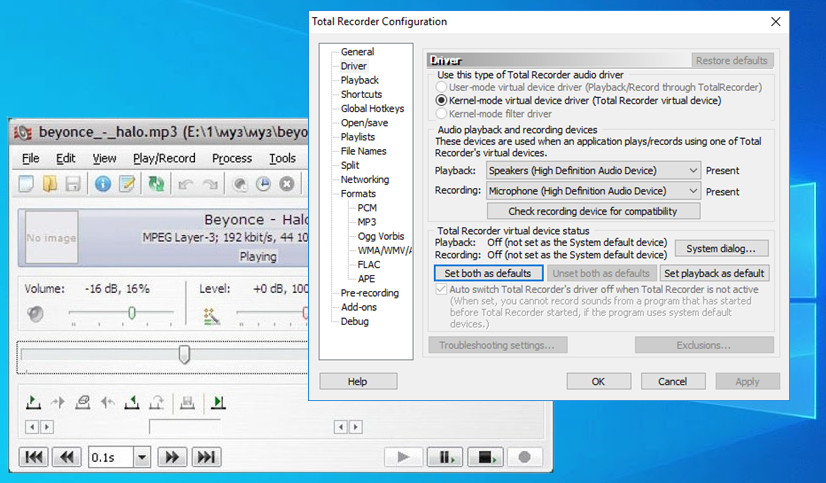Open file properties via blue info icon
The width and height of the screenshot is (826, 483).
(103, 184)
